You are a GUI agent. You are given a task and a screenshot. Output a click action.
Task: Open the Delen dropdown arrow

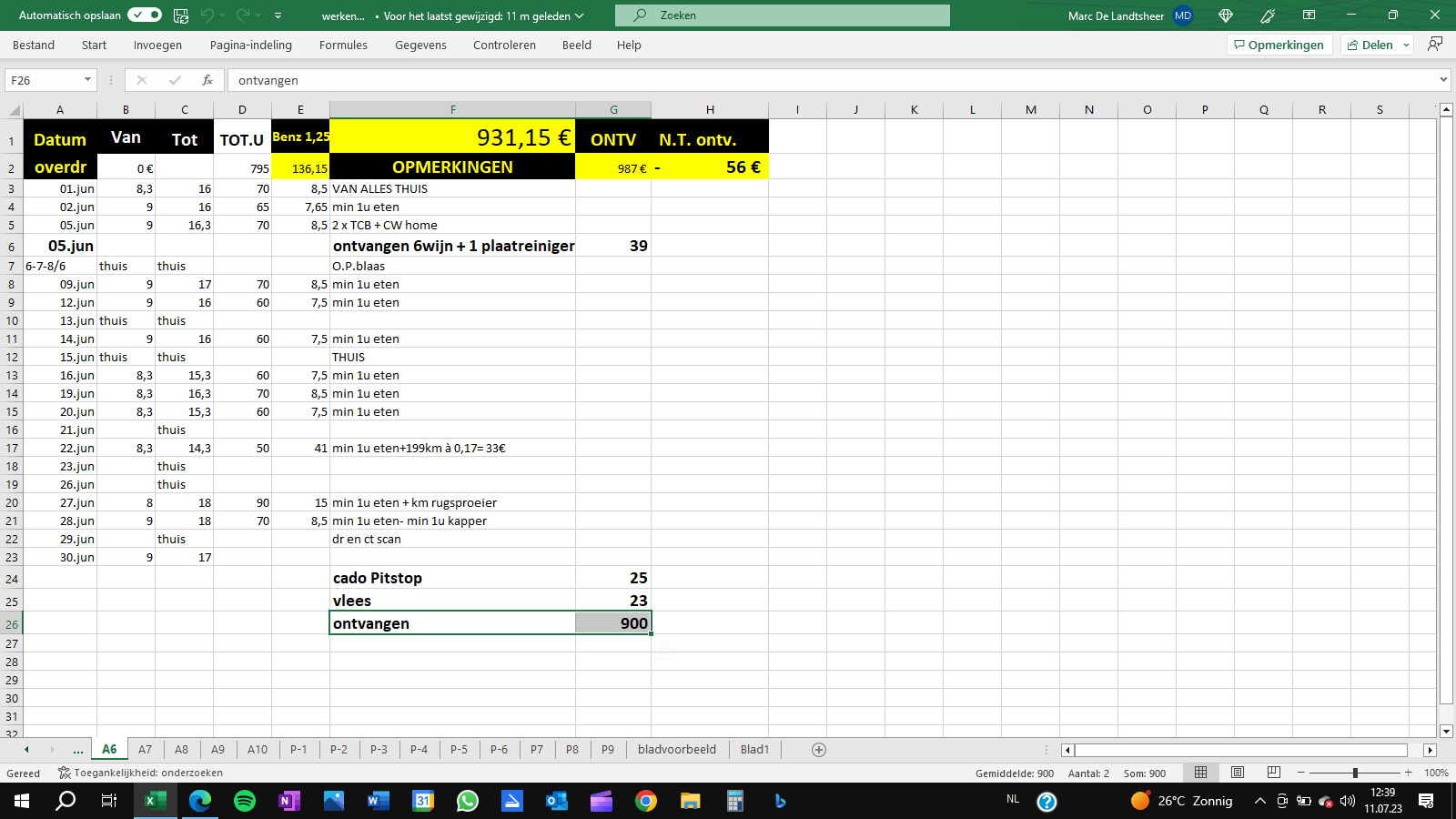[x=1406, y=45]
